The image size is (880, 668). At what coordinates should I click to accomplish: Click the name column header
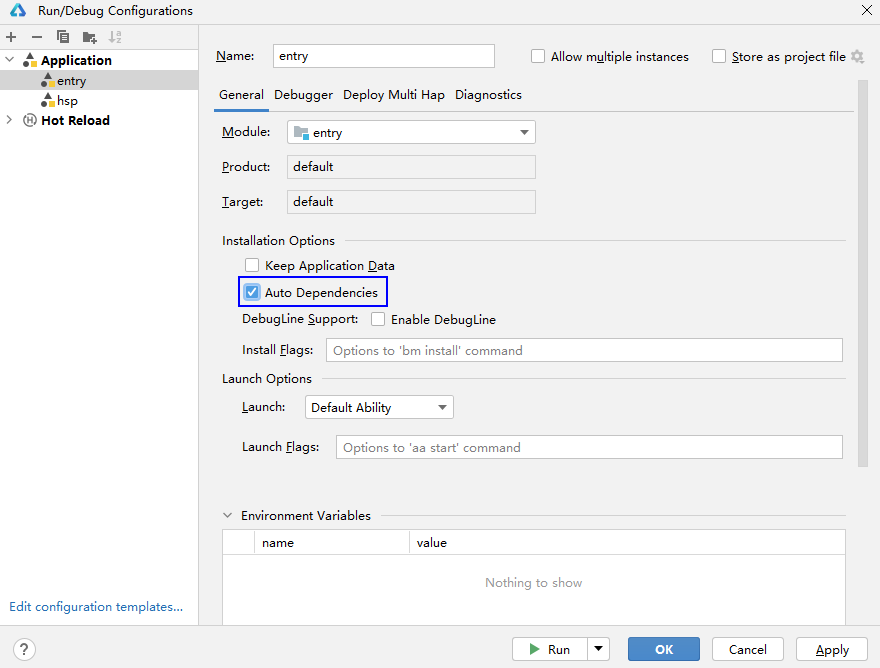tap(332, 543)
